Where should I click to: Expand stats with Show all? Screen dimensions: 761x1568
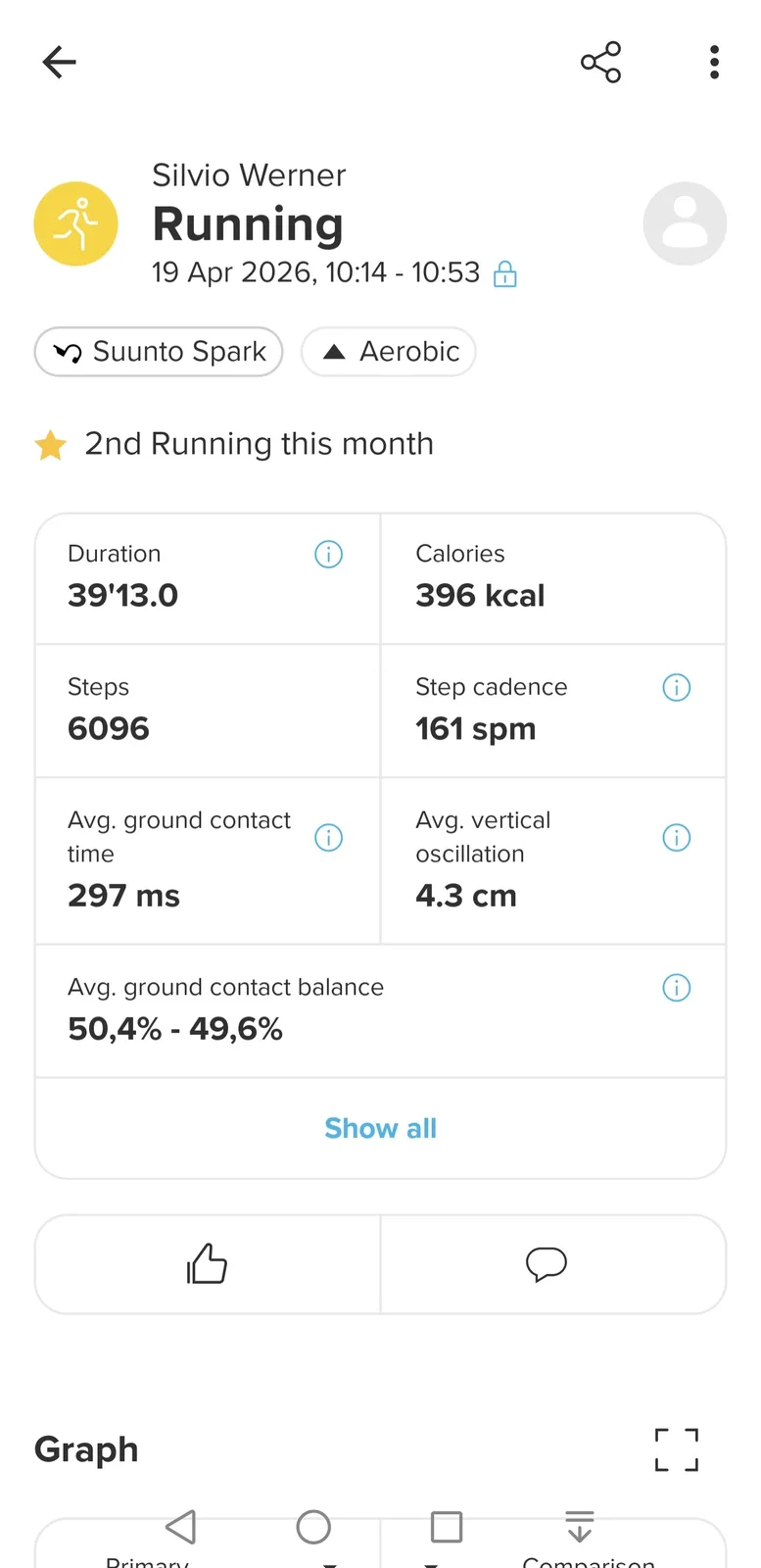[380, 1129]
